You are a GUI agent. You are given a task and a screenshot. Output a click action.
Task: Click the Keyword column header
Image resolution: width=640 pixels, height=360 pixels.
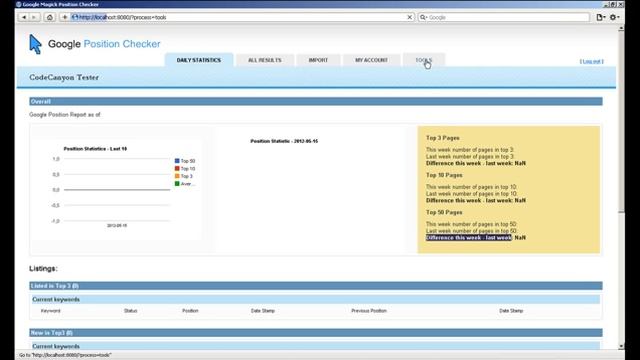(x=51, y=311)
